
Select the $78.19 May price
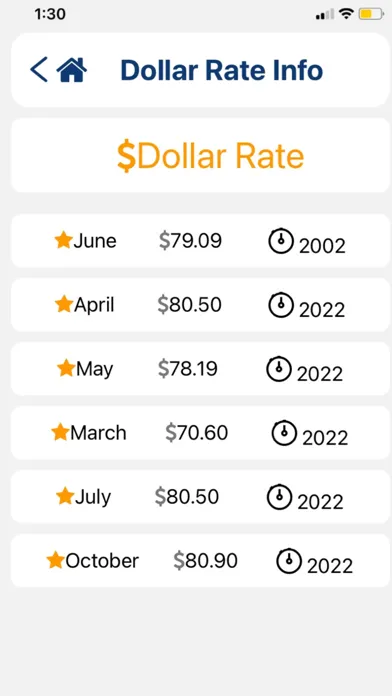(188, 368)
